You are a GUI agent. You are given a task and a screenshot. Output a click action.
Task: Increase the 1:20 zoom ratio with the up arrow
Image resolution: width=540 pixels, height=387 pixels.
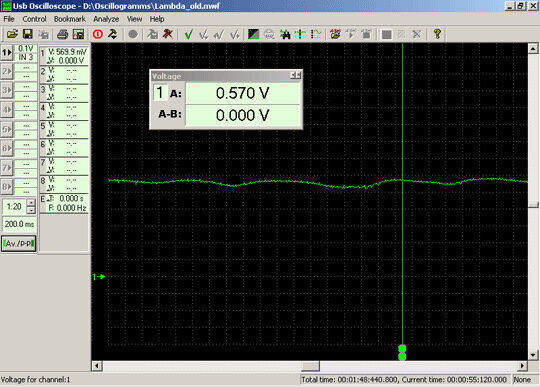coord(31,203)
